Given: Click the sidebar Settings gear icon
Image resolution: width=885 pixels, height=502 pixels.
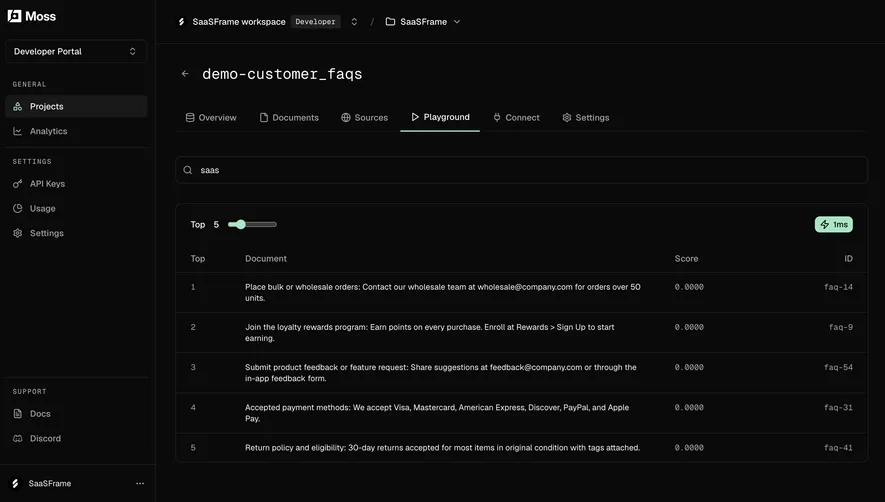Looking at the screenshot, I should tap(17, 233).
